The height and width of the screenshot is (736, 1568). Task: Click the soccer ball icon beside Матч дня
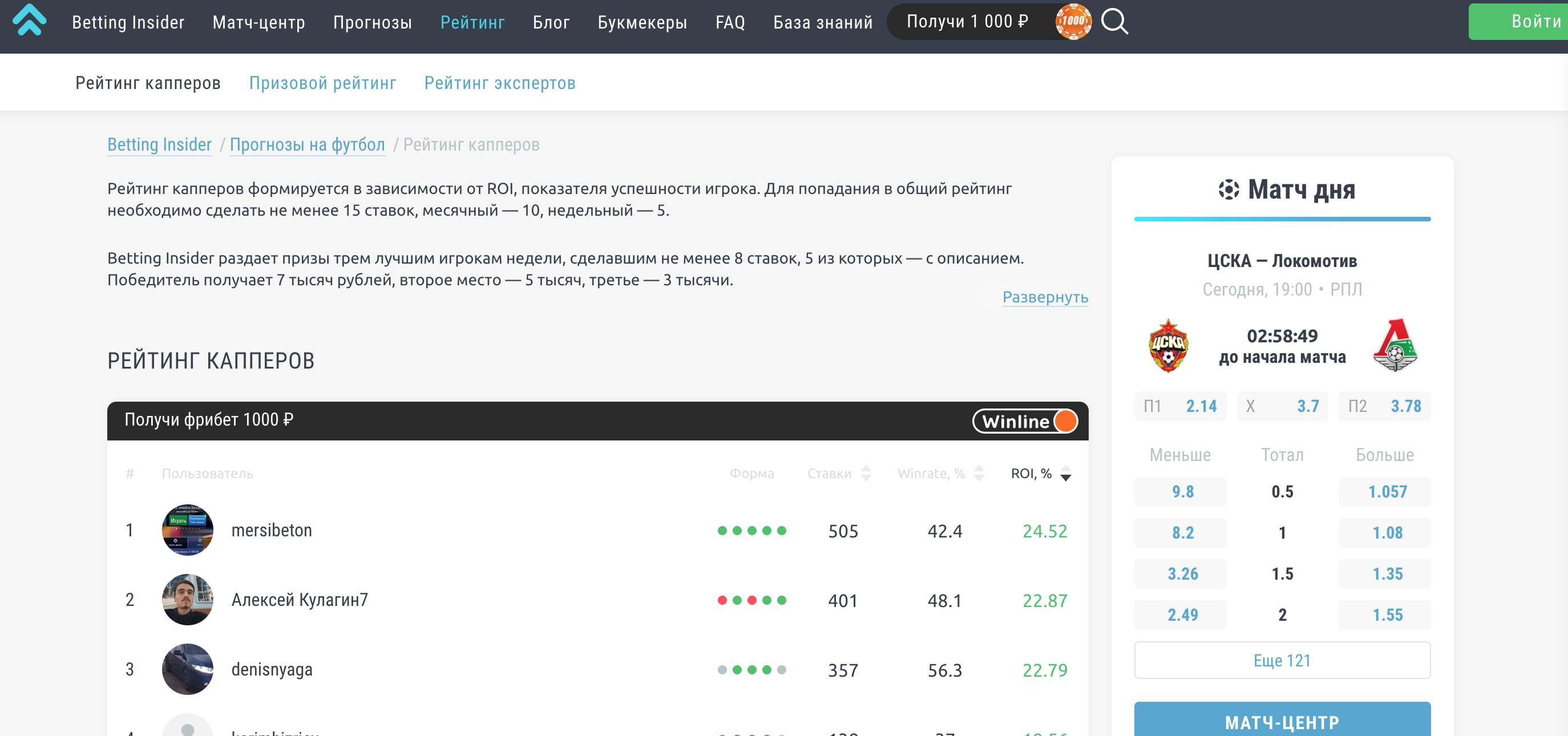pos(1228,189)
